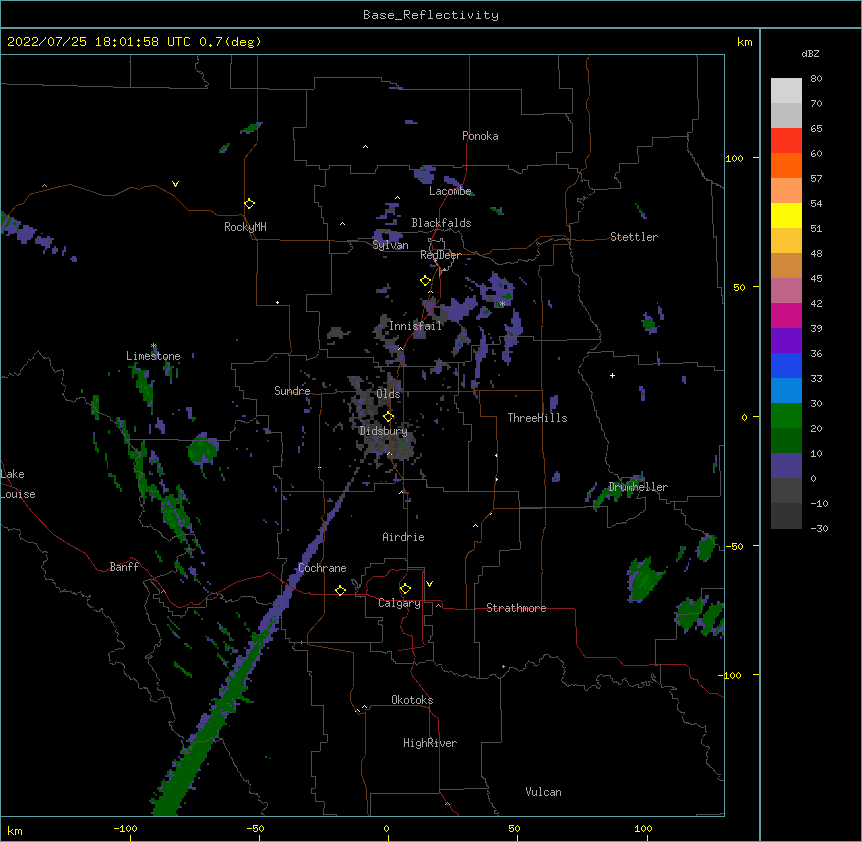The width and height of the screenshot is (862, 842).
Task: Select the Vulcan label
Action: click(x=543, y=792)
